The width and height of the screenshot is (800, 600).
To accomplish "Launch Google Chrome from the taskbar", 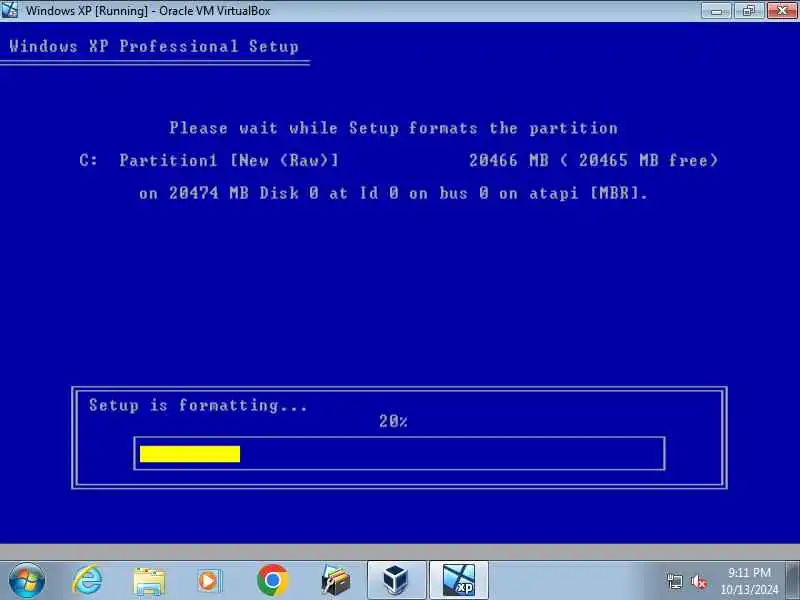I will tap(272, 580).
